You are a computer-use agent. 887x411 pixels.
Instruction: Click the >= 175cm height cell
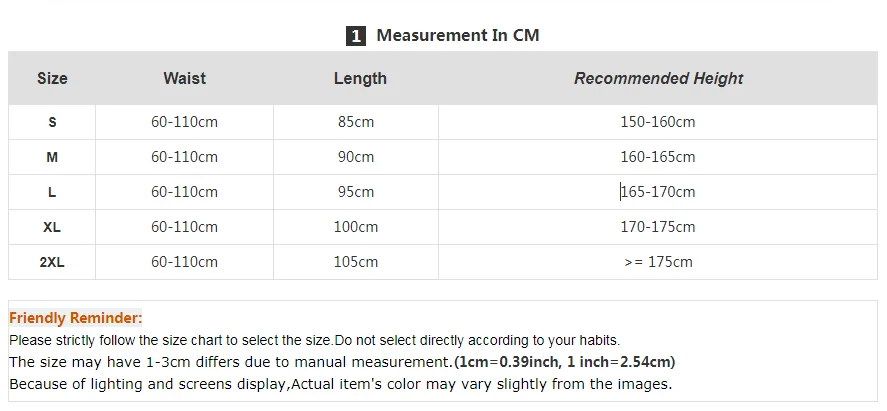658,262
